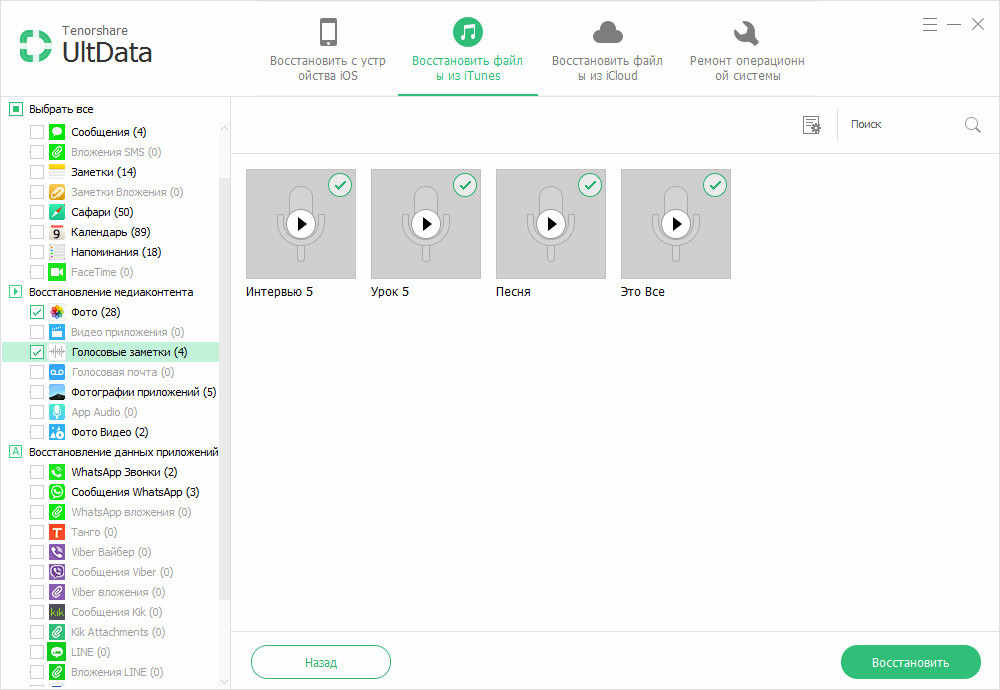Viewport: 1000px width, 690px height.
Task: Click the green Восстановить button
Action: click(x=910, y=662)
